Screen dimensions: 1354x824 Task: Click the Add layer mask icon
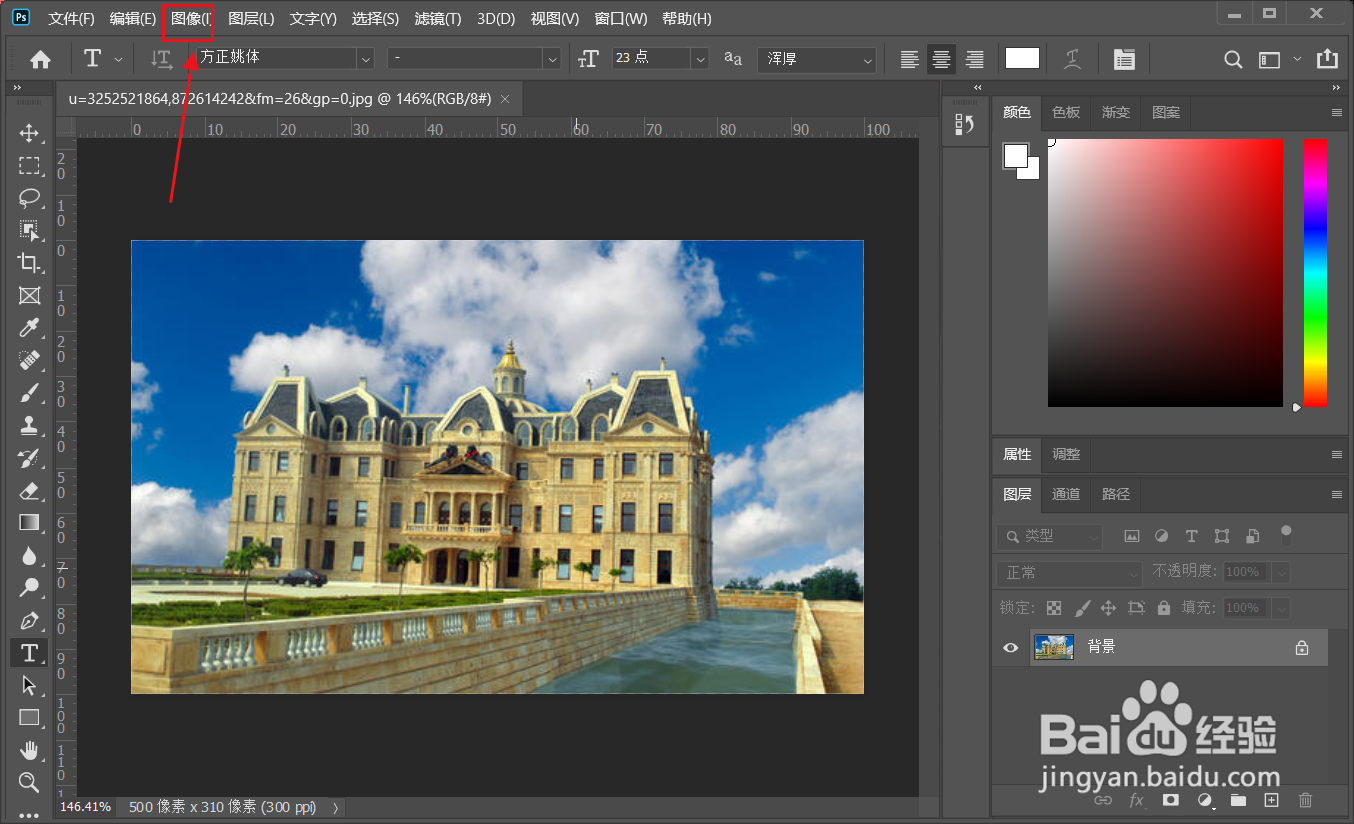pos(1170,800)
